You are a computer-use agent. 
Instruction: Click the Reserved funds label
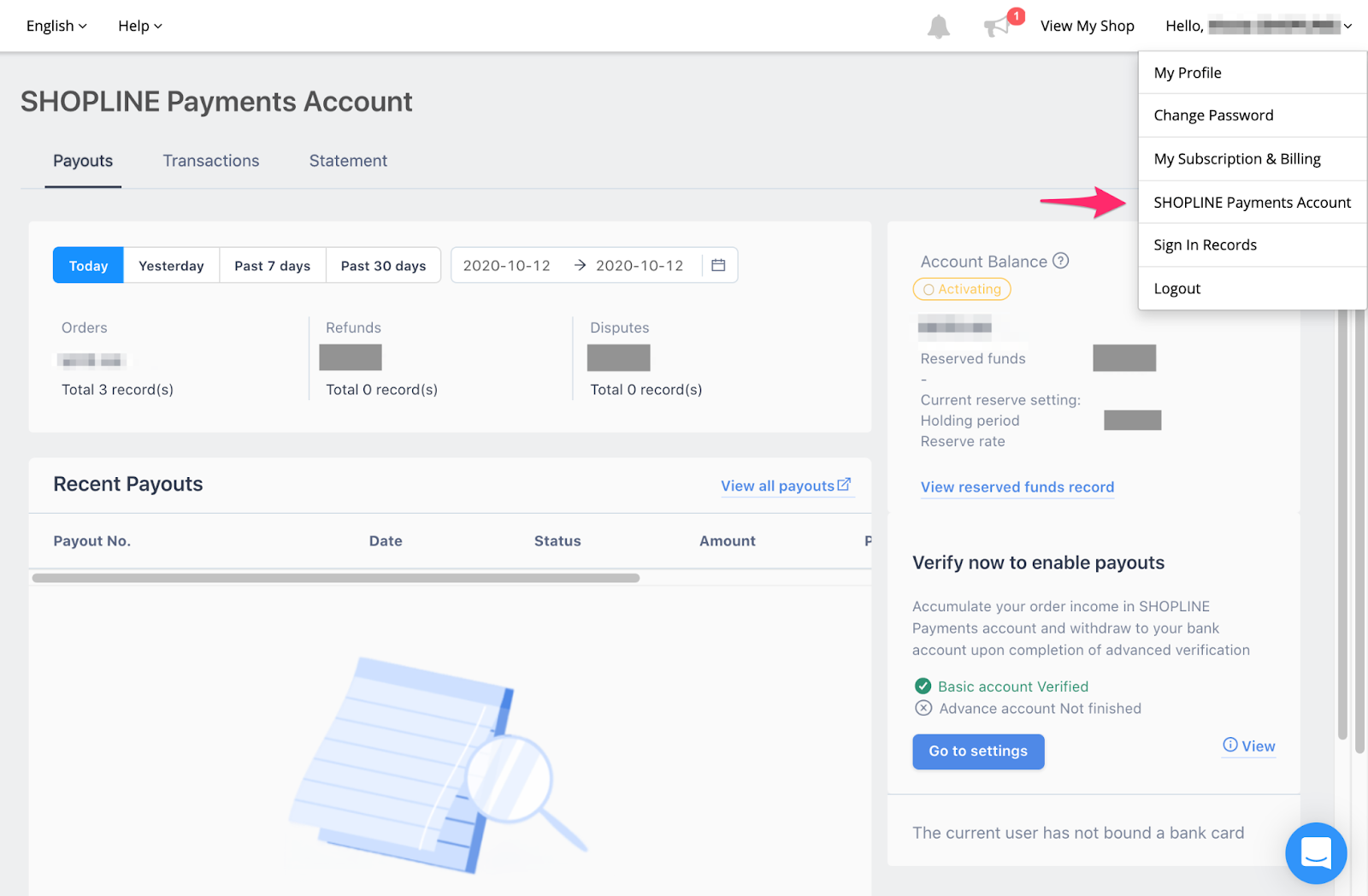(973, 359)
